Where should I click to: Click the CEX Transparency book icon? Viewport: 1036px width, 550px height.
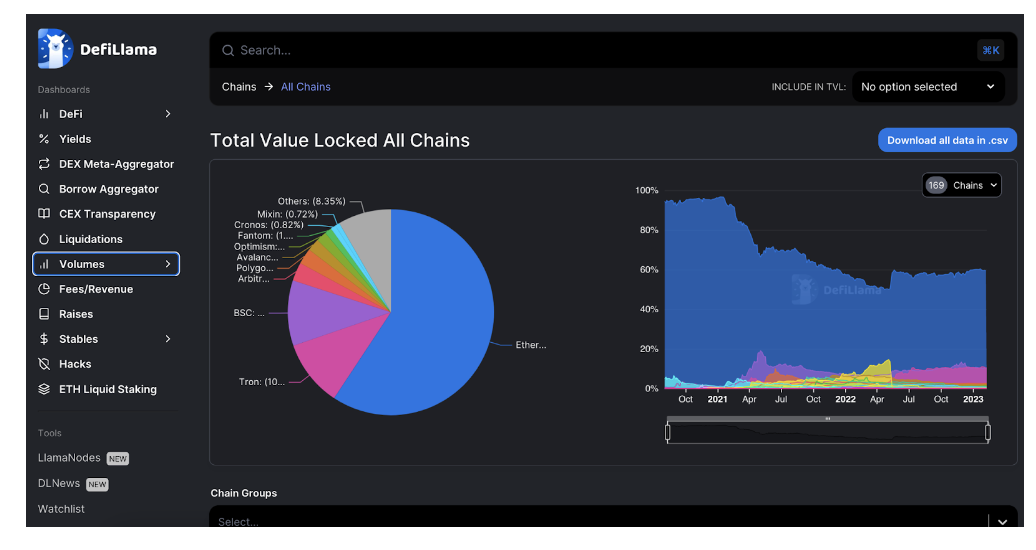44,214
